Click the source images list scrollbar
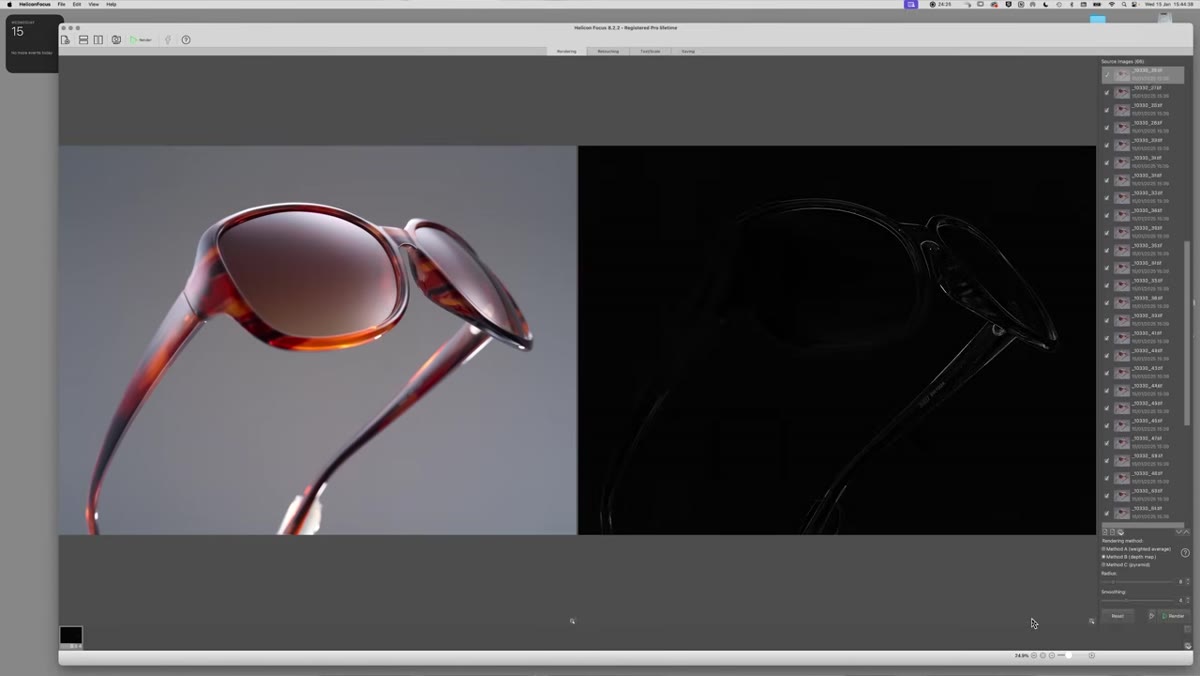The image size is (1200, 676). point(1187,333)
